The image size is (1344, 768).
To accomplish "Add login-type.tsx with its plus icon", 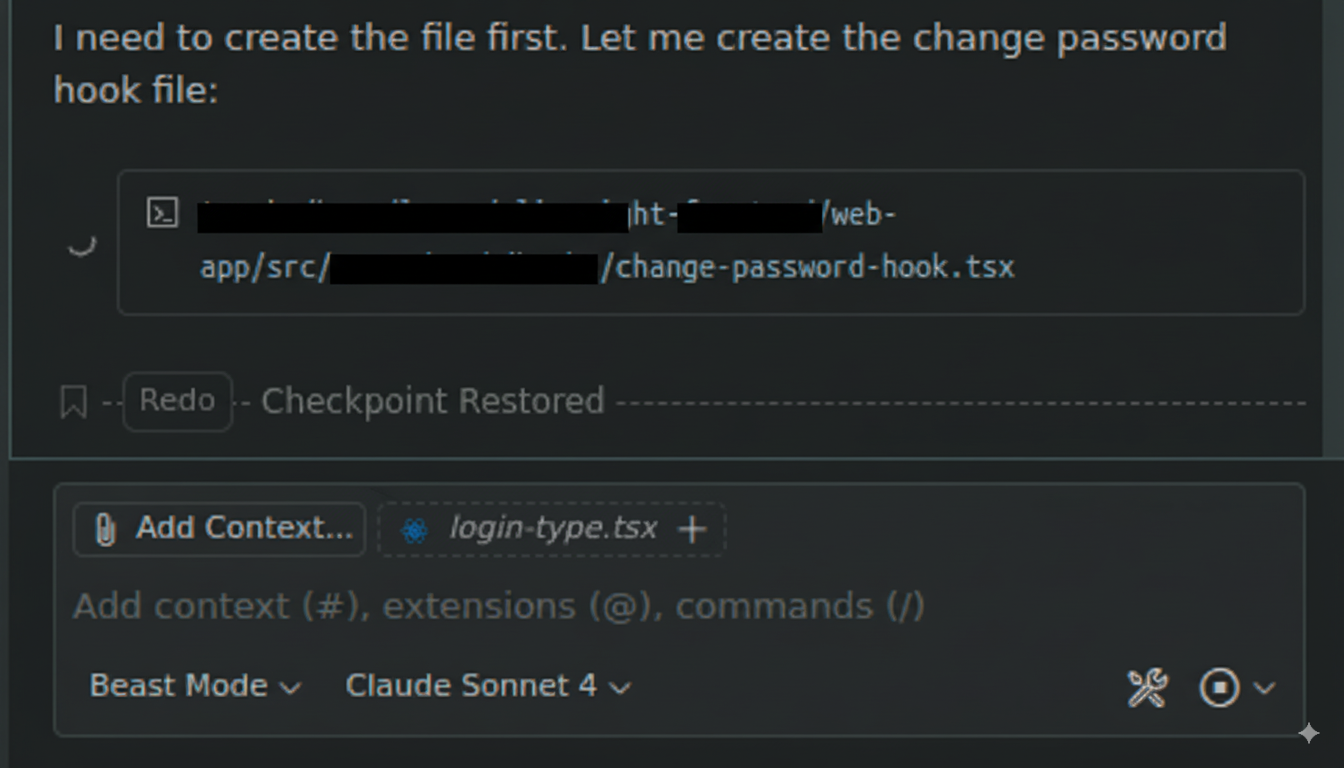I will [692, 529].
